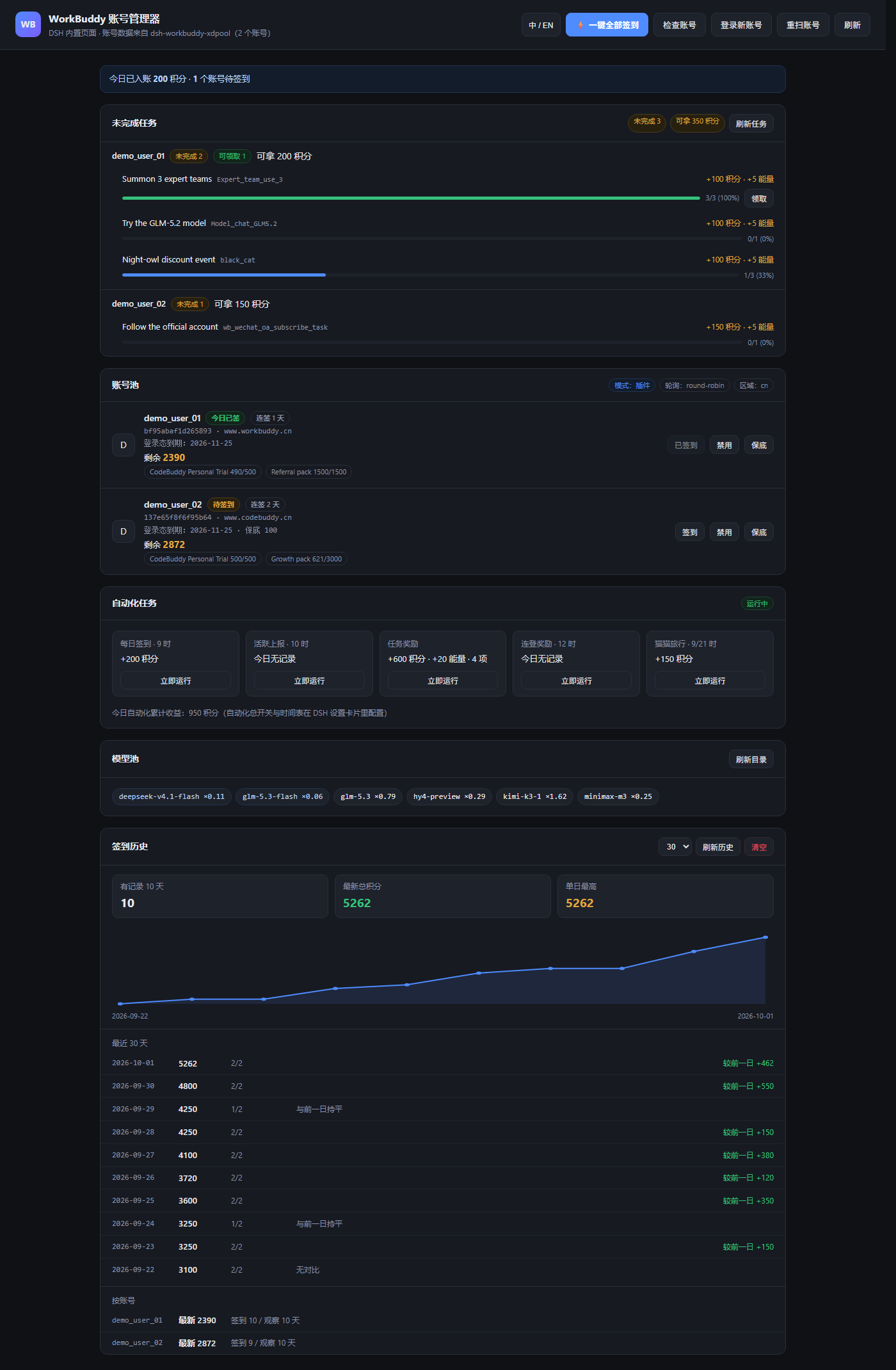
Task: Click 刷新任务 button
Action: [x=751, y=124]
